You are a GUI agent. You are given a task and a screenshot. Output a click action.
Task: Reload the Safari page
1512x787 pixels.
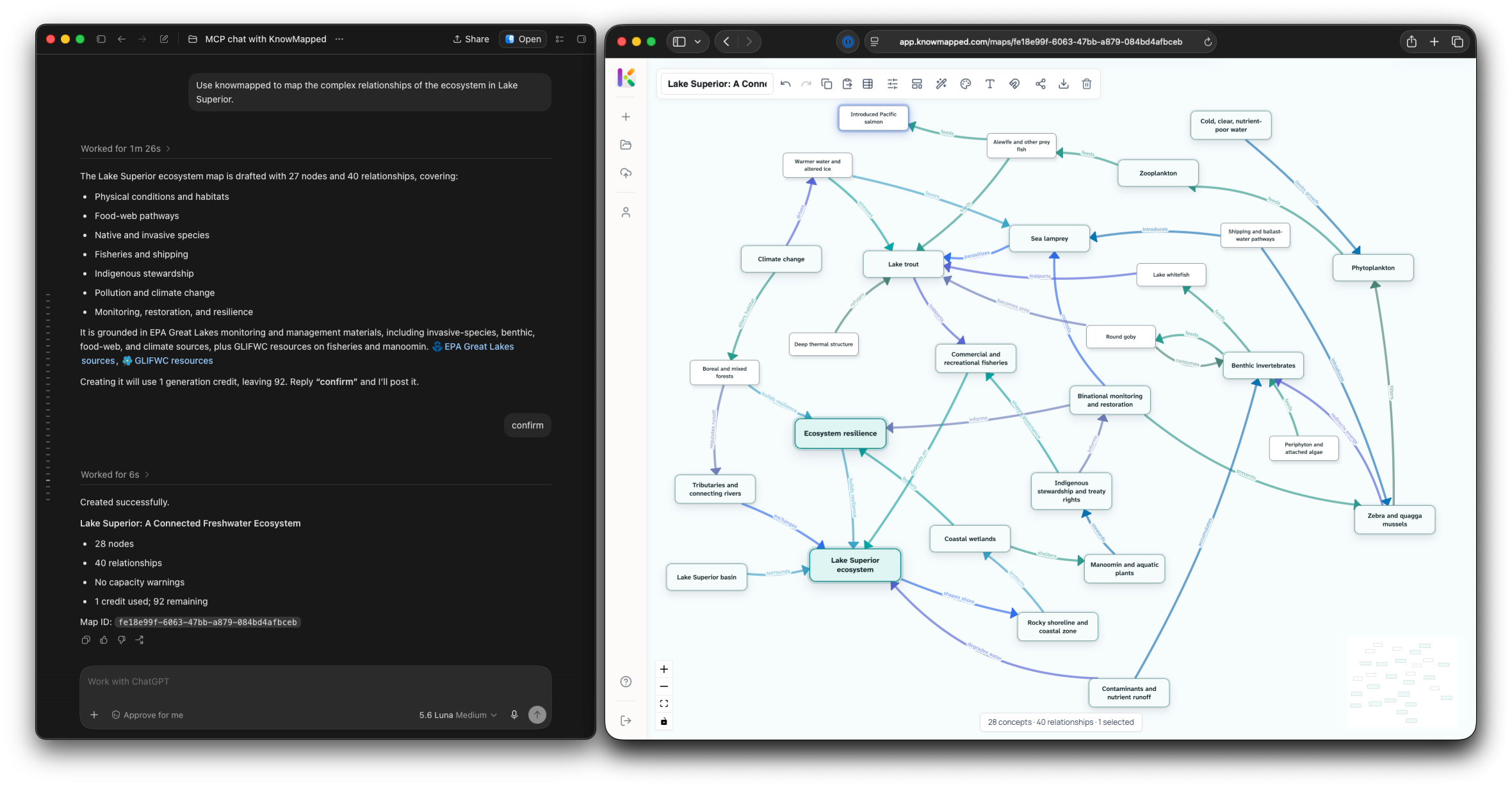[x=1208, y=42]
